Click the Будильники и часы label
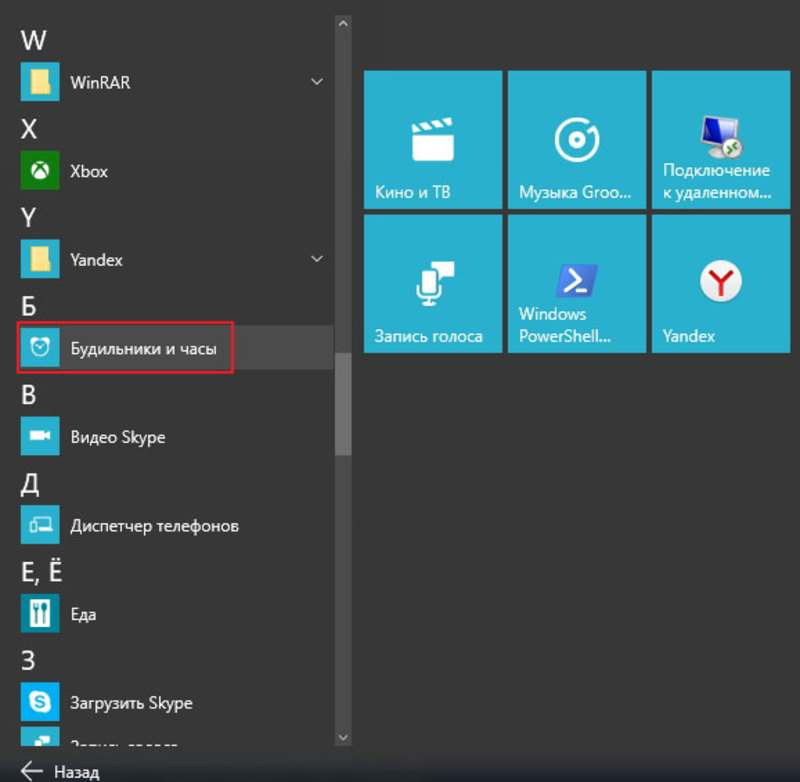800x782 pixels. coord(143,349)
